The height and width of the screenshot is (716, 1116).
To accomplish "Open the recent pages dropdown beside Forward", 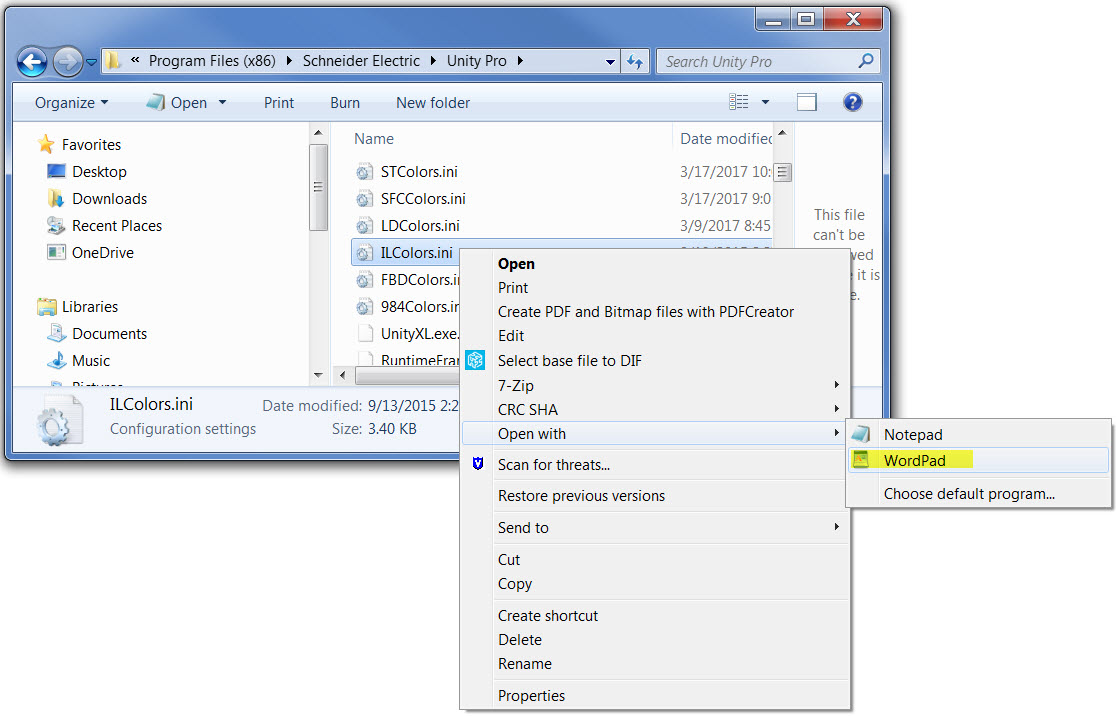I will (91, 63).
